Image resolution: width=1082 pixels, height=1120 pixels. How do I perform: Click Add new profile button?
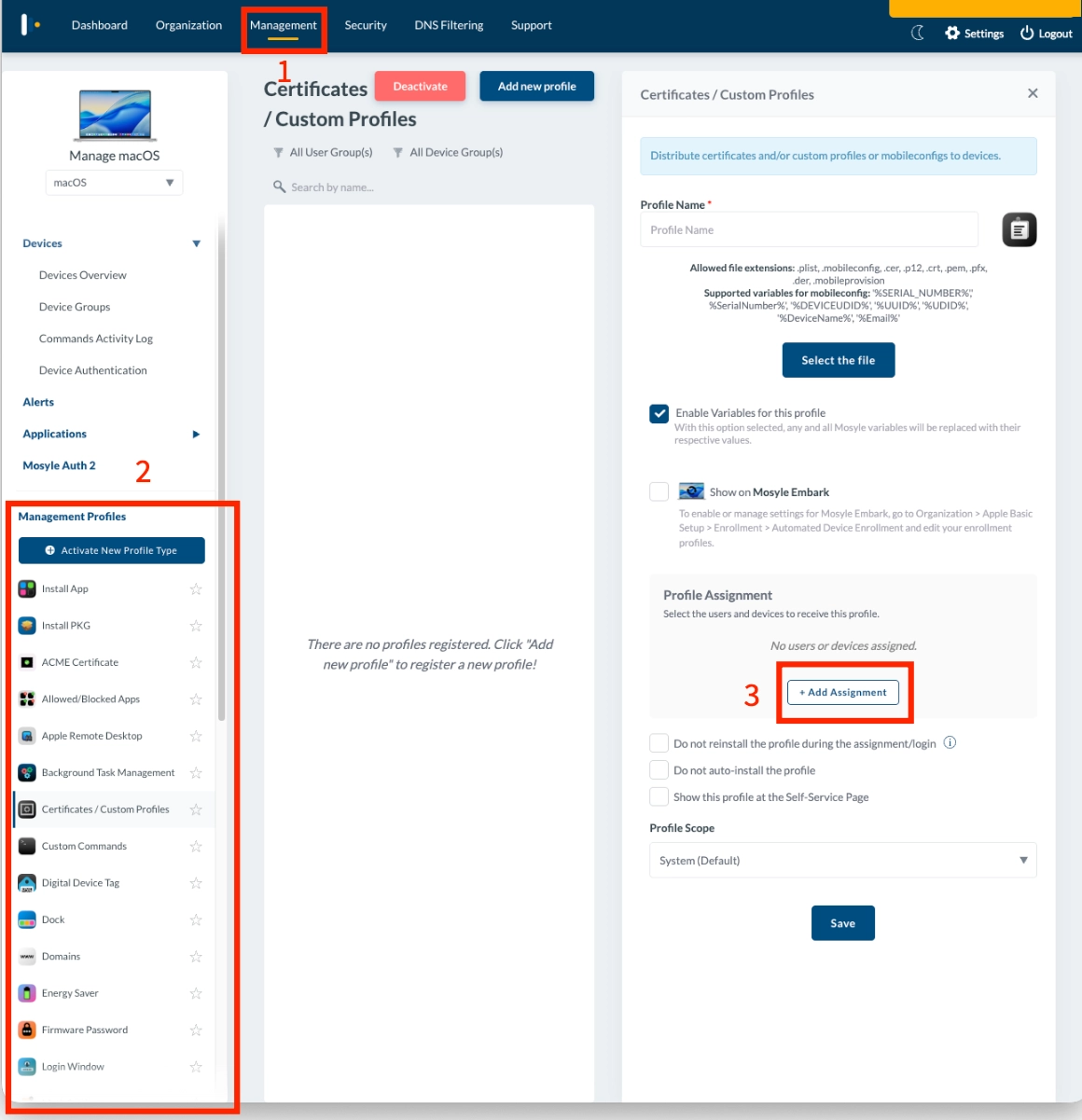click(x=536, y=86)
